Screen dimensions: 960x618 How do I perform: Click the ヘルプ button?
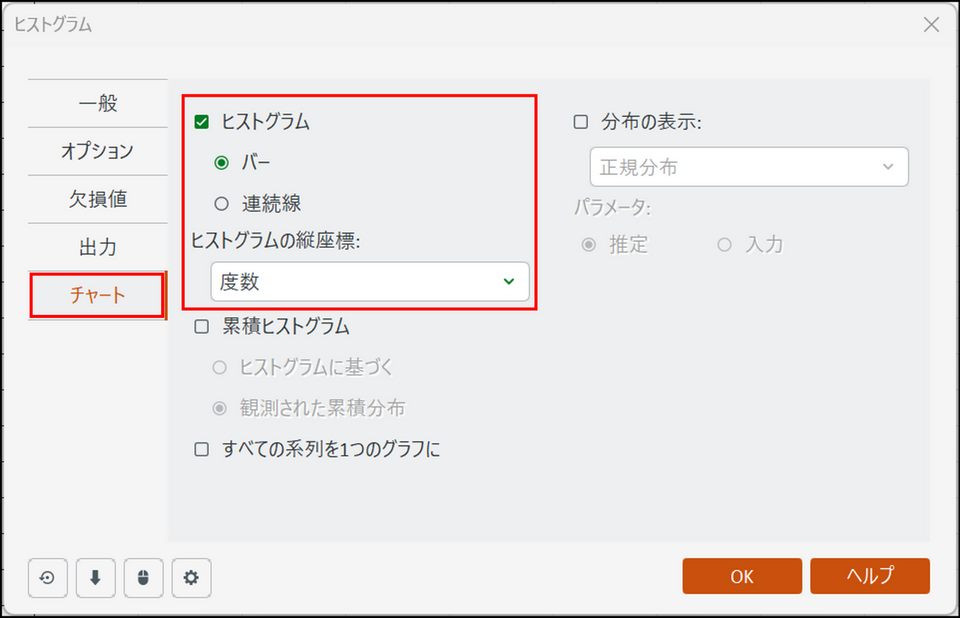[x=870, y=576]
